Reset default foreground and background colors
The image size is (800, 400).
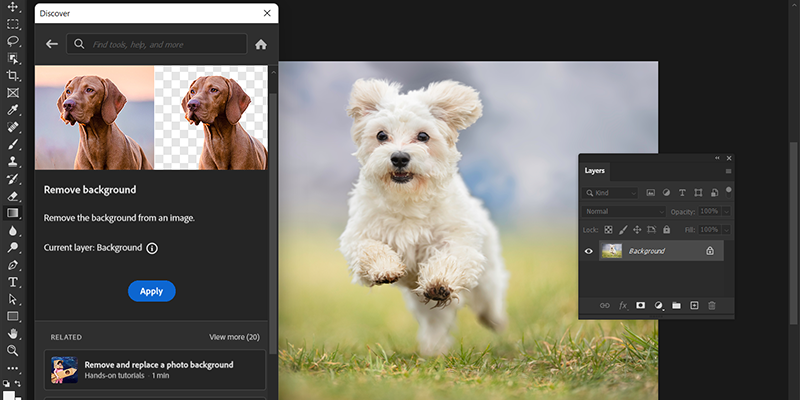pos(6,383)
